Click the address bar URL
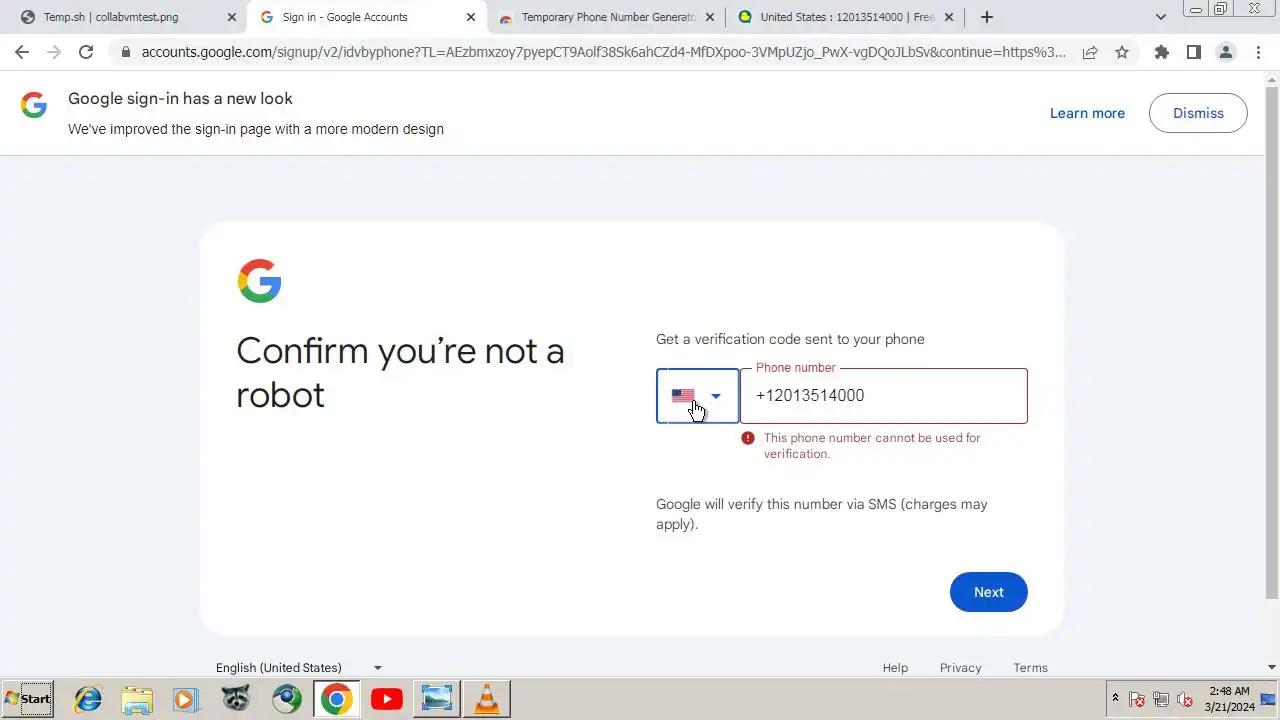This screenshot has height=720, width=1280. tap(603, 52)
